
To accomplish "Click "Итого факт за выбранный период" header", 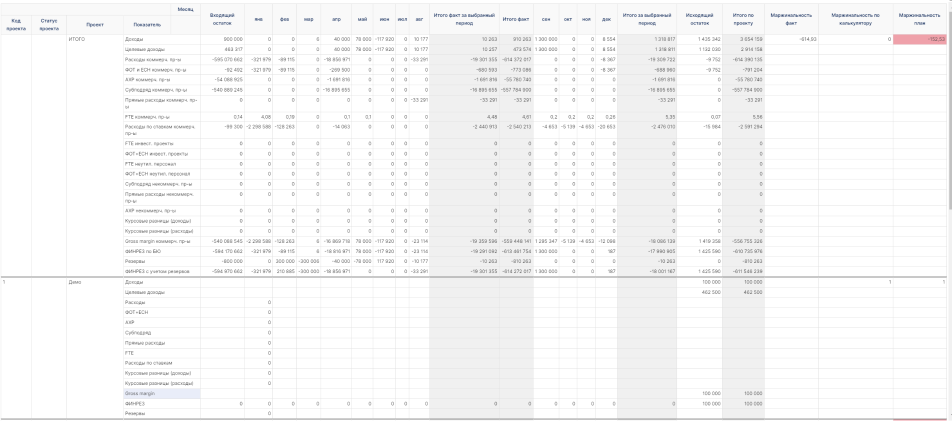I will point(464,18).
